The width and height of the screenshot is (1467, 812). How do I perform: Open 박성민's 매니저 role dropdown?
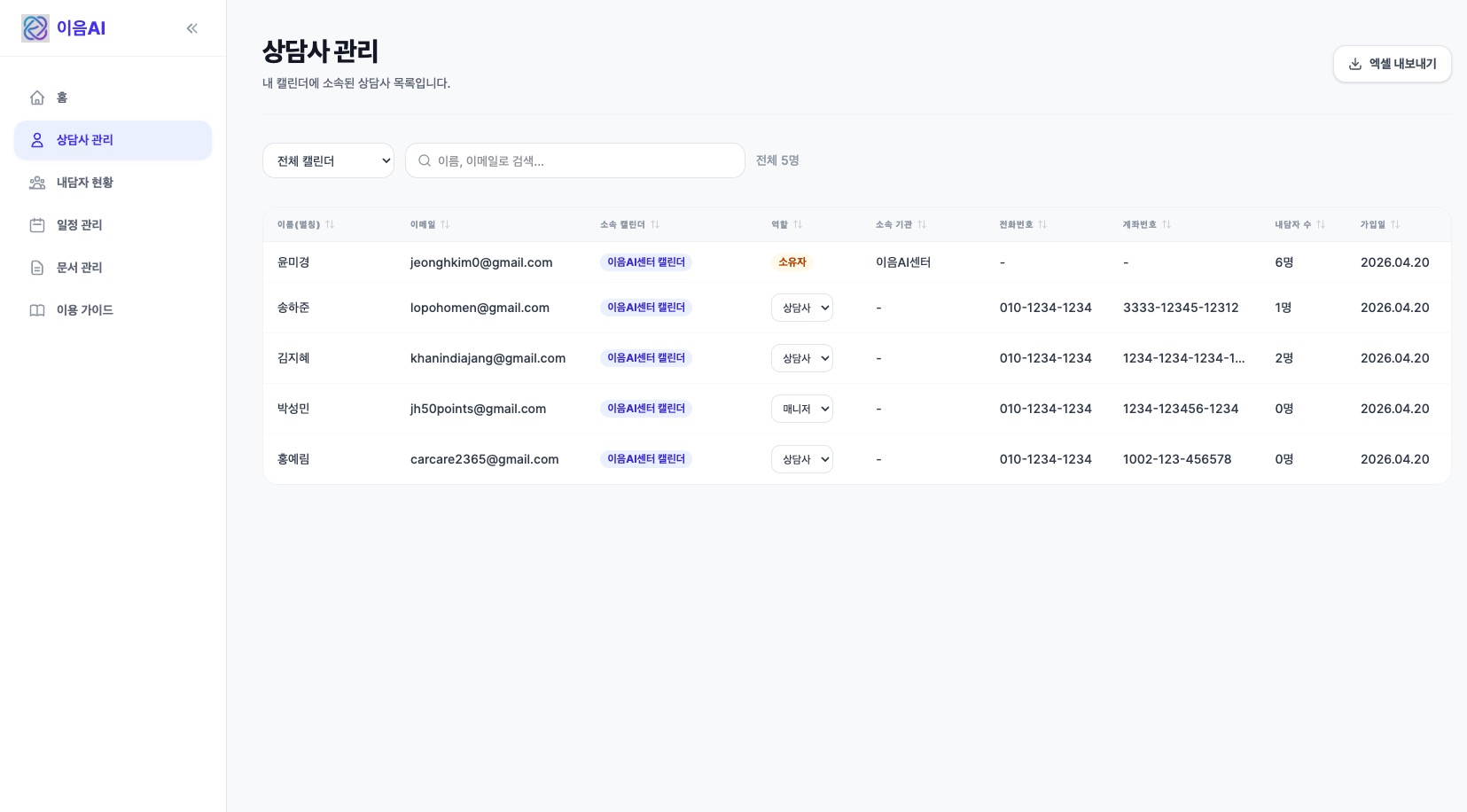801,409
